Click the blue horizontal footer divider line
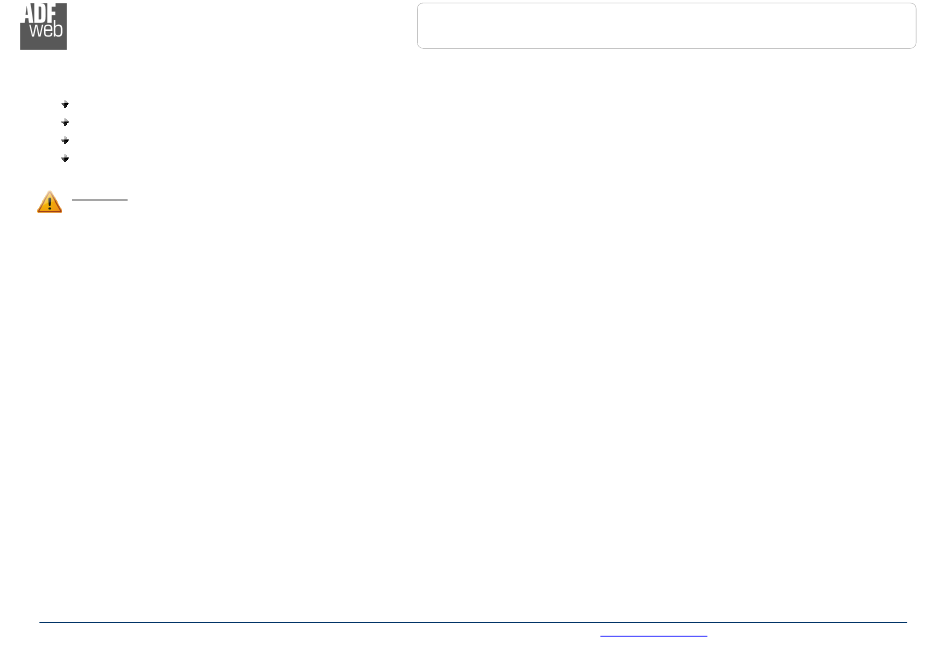Screen dimensions: 950x654 (x=473, y=622)
